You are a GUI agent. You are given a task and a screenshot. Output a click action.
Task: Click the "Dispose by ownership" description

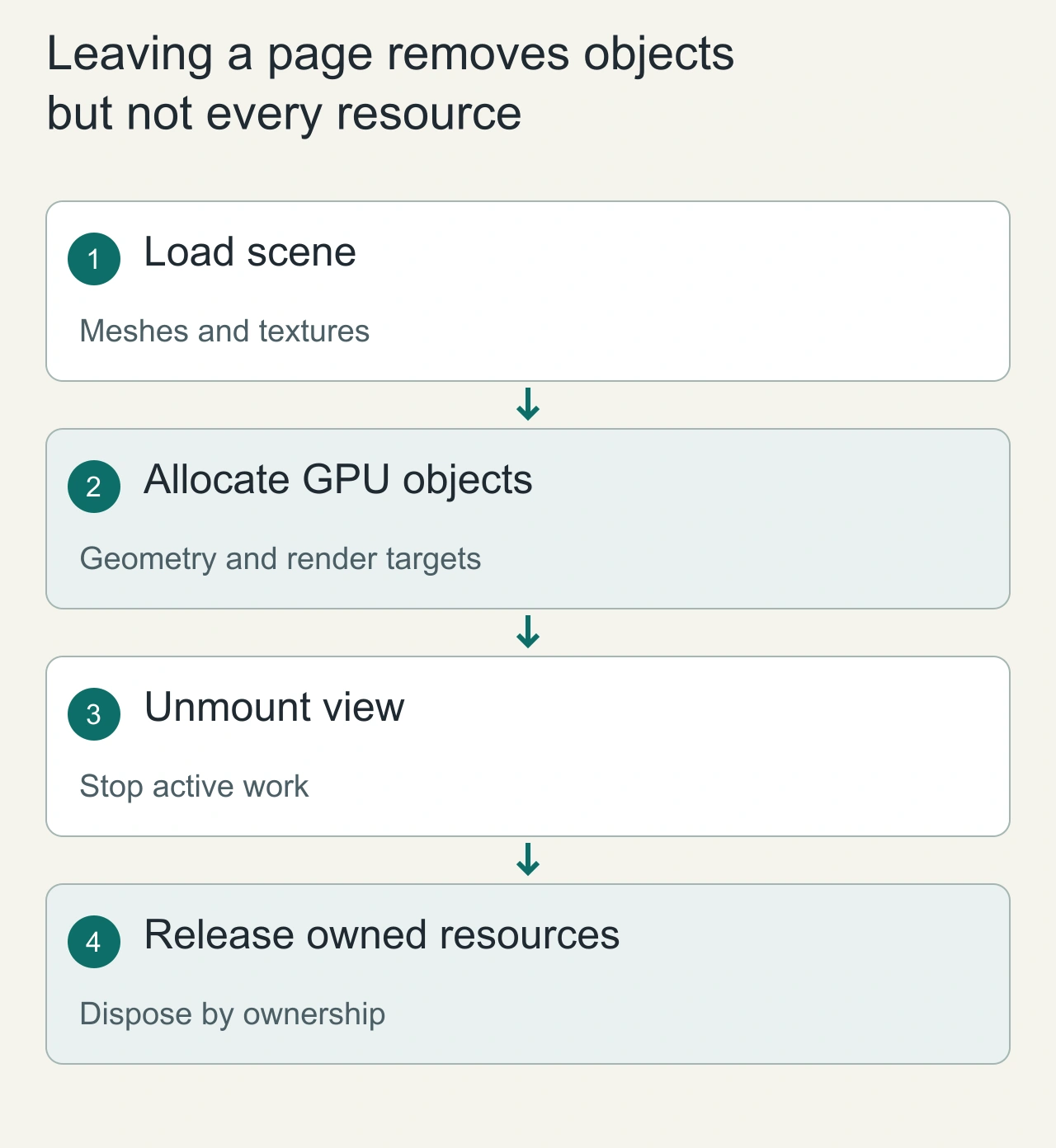coord(233,1014)
